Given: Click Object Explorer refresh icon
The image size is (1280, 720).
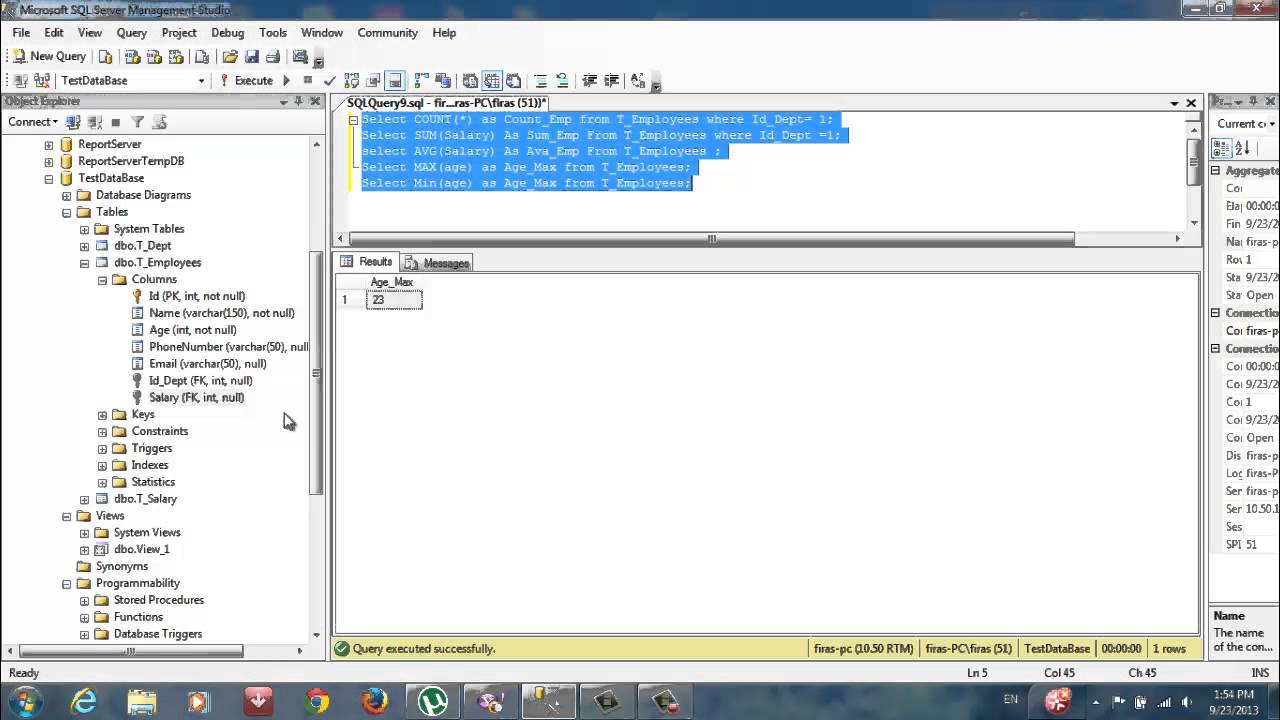Looking at the screenshot, I should pyautogui.click(x=159, y=122).
